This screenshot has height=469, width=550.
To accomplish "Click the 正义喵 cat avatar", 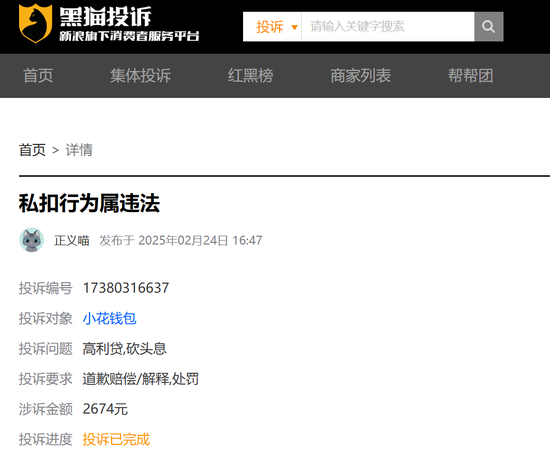I will pos(32,240).
